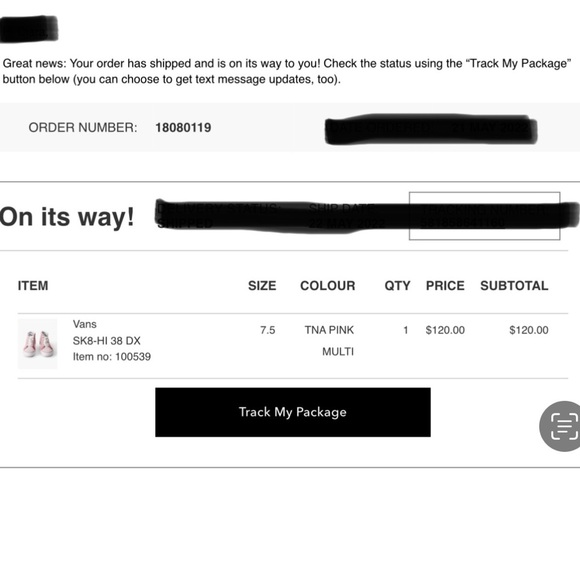Screen dimensions: 580x580
Task: Click the SUBTOTAL column header
Action: (514, 286)
